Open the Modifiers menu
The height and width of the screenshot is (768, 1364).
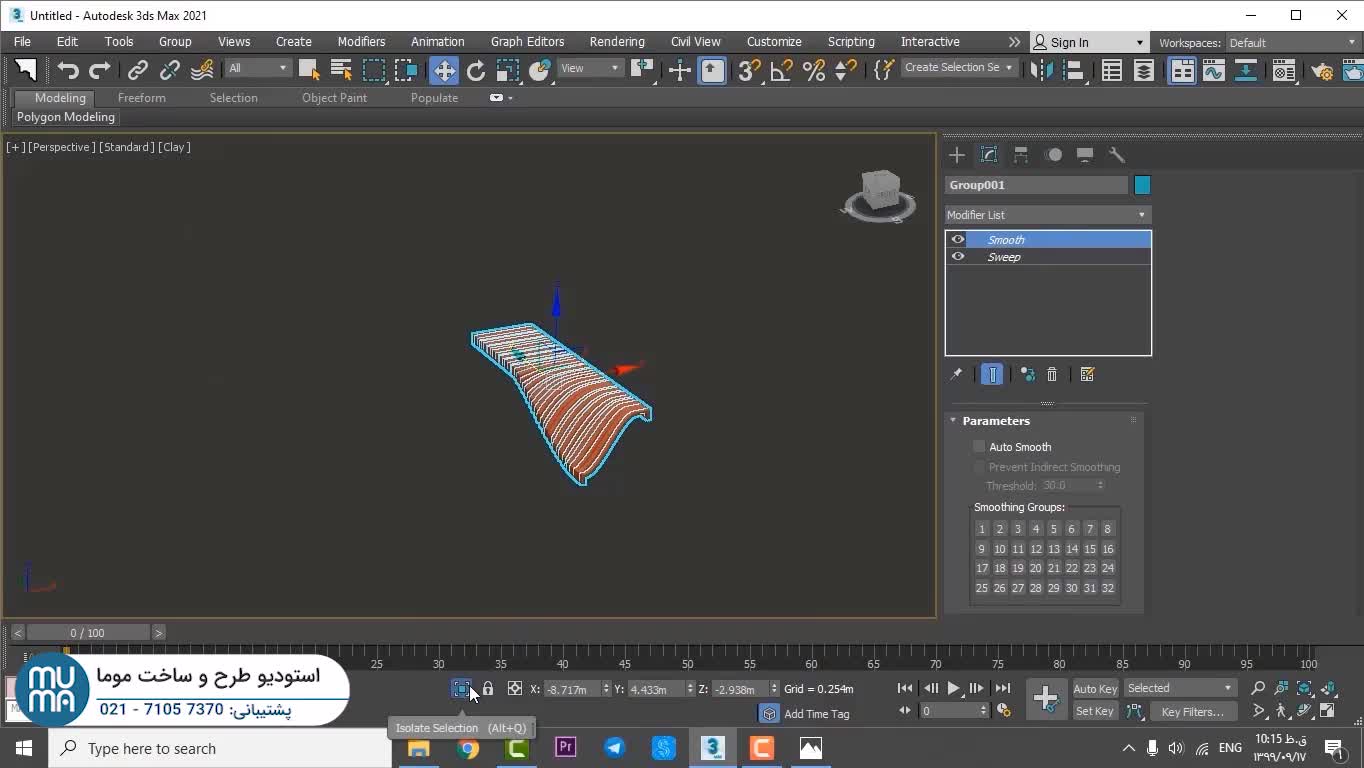[x=361, y=42]
